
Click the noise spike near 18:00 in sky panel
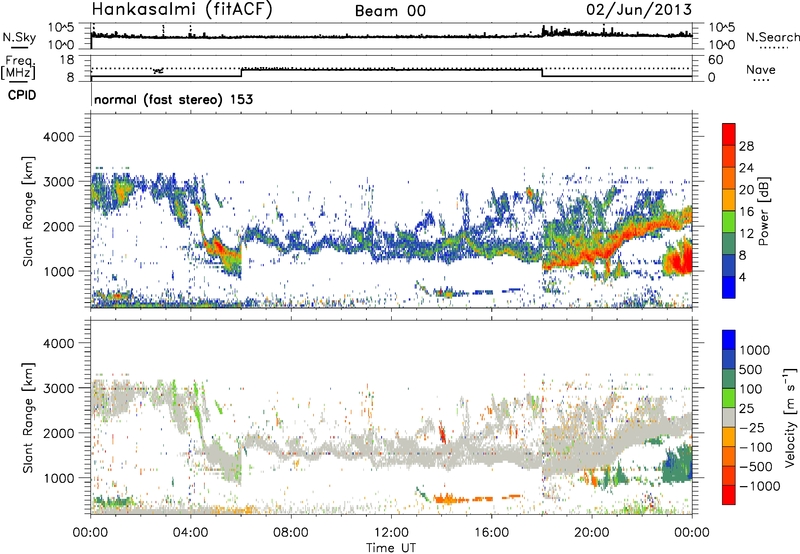pyautogui.click(x=544, y=30)
